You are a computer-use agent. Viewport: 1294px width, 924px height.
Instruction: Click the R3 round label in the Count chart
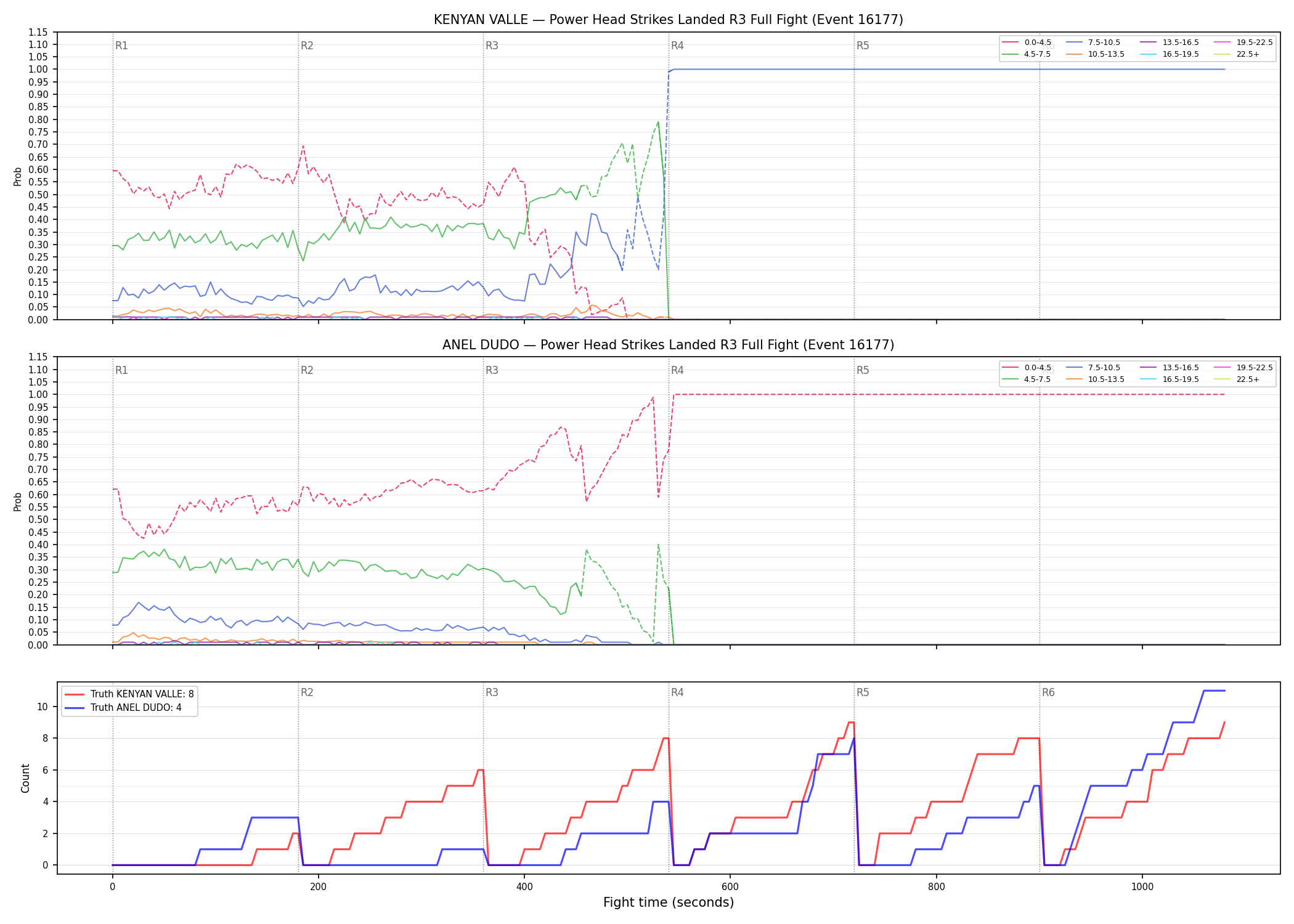pyautogui.click(x=492, y=692)
